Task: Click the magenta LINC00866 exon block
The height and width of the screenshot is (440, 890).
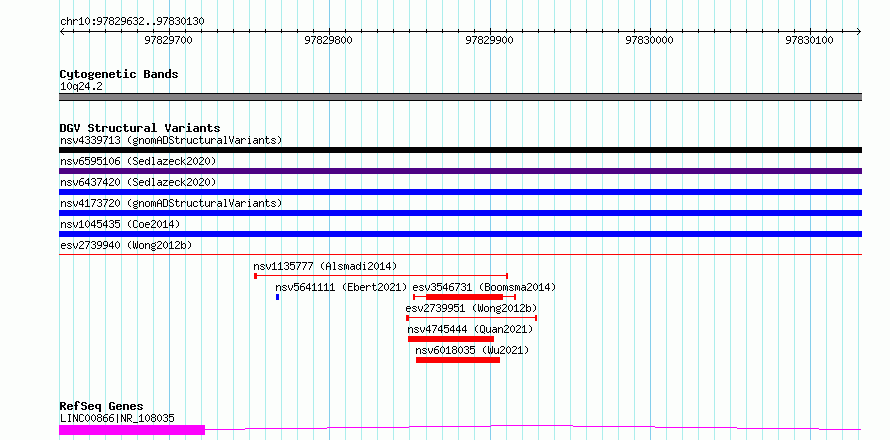Action: tap(132, 430)
